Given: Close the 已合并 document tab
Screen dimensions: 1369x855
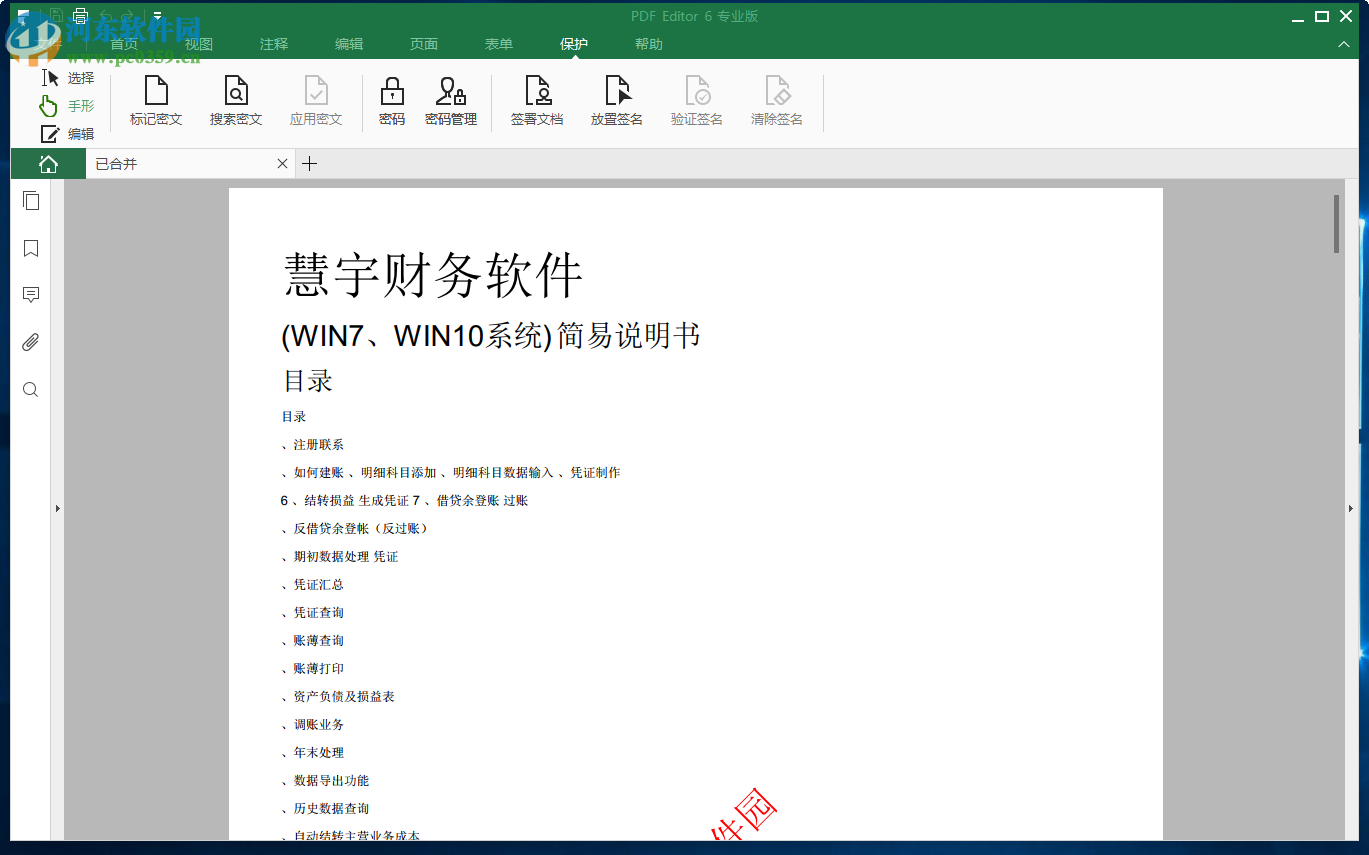Looking at the screenshot, I should [283, 164].
